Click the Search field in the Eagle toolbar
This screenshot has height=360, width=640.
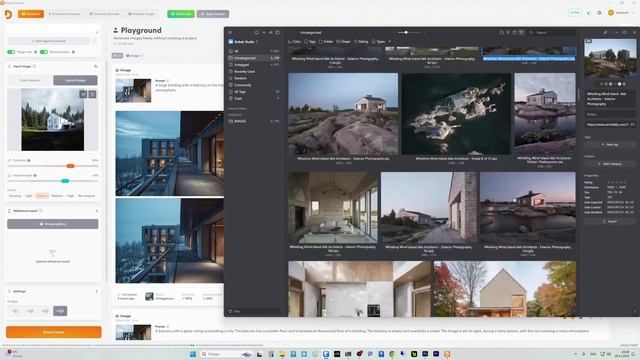(x=552, y=32)
